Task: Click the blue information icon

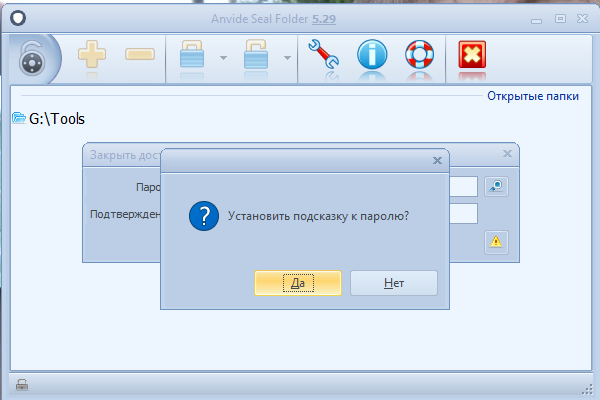Action: (372, 56)
